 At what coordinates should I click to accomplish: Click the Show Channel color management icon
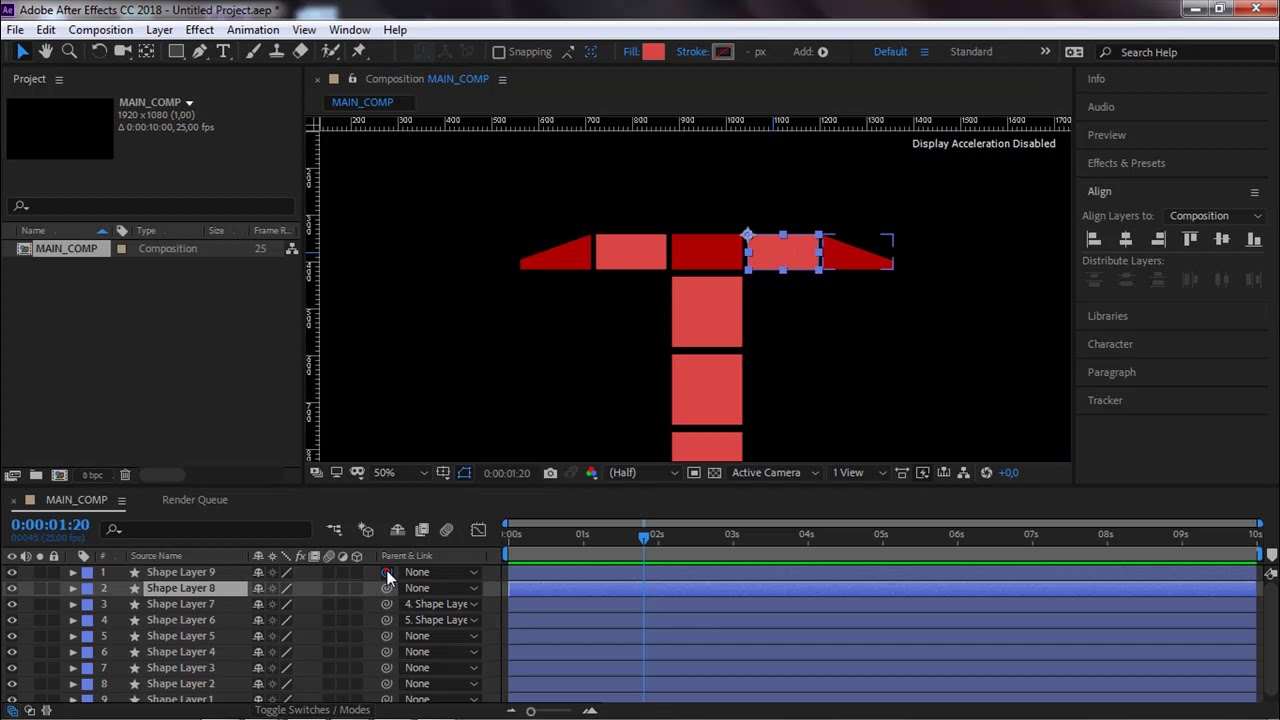coord(591,473)
